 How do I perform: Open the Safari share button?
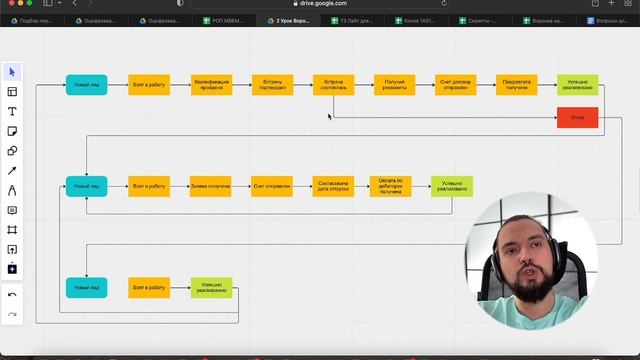tap(595, 3)
